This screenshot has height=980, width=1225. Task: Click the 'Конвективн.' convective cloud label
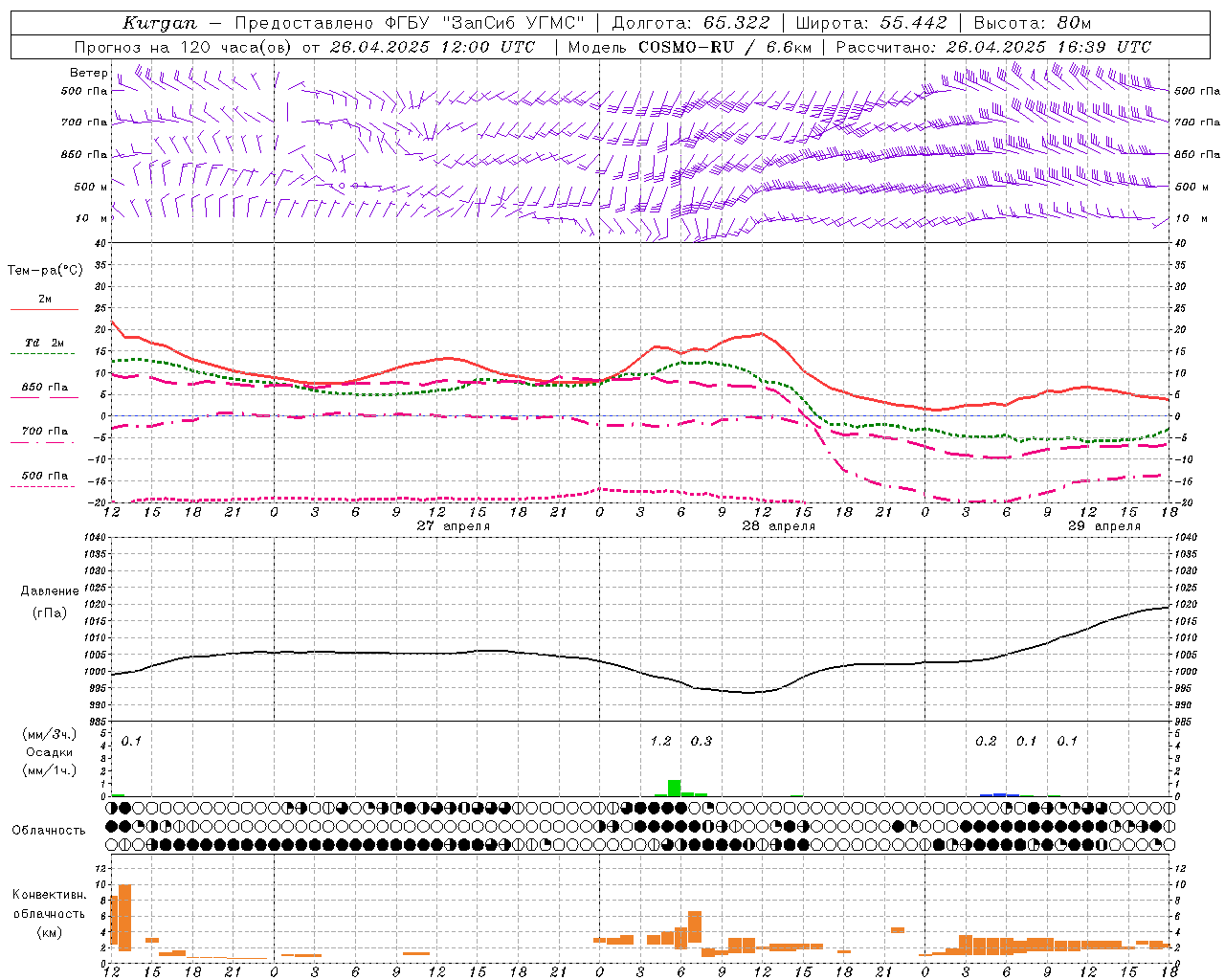50,894
